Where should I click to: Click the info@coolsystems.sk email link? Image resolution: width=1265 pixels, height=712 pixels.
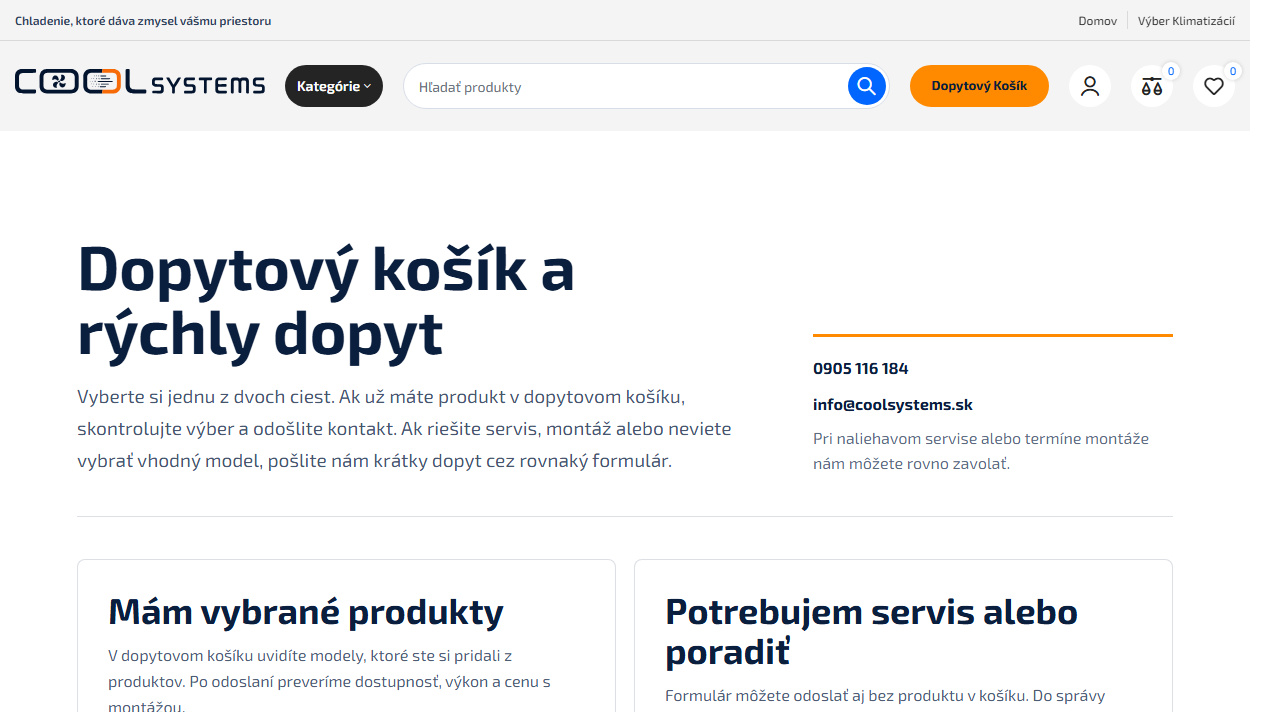893,405
